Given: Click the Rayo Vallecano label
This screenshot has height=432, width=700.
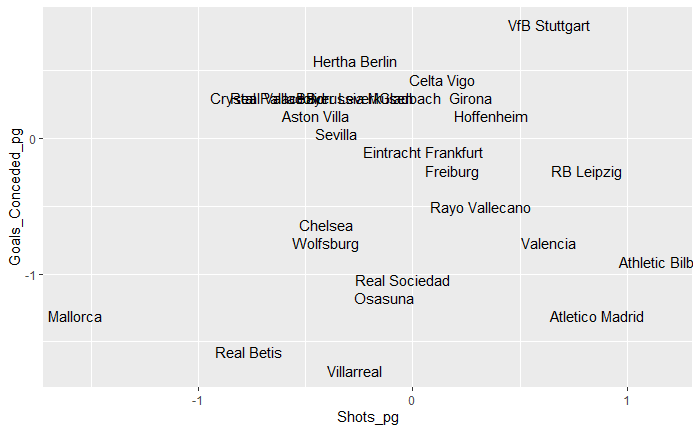Looking at the screenshot, I should pos(480,208).
